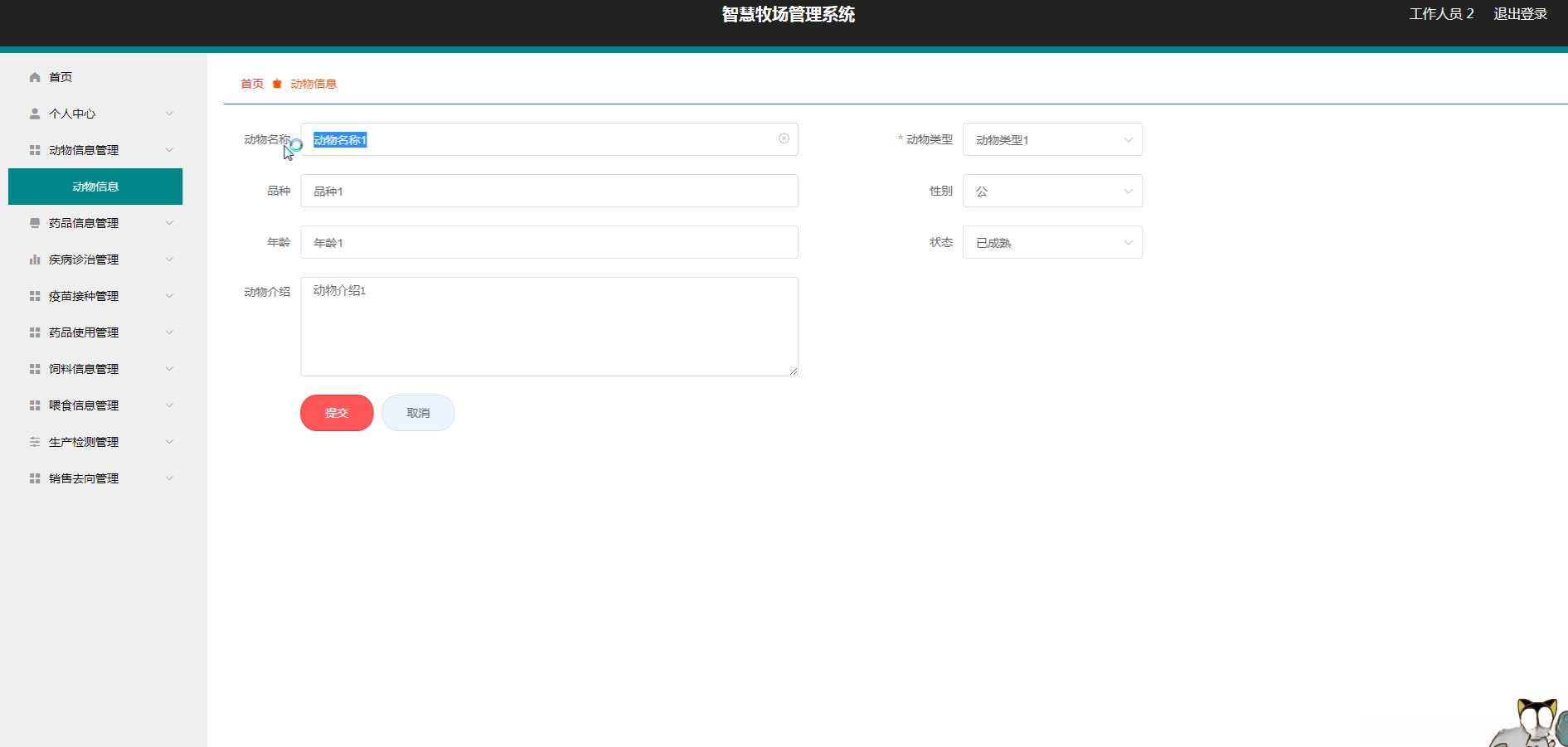Click the grid icon beside 喂食信息管理
The height and width of the screenshot is (747, 1568).
(35, 405)
